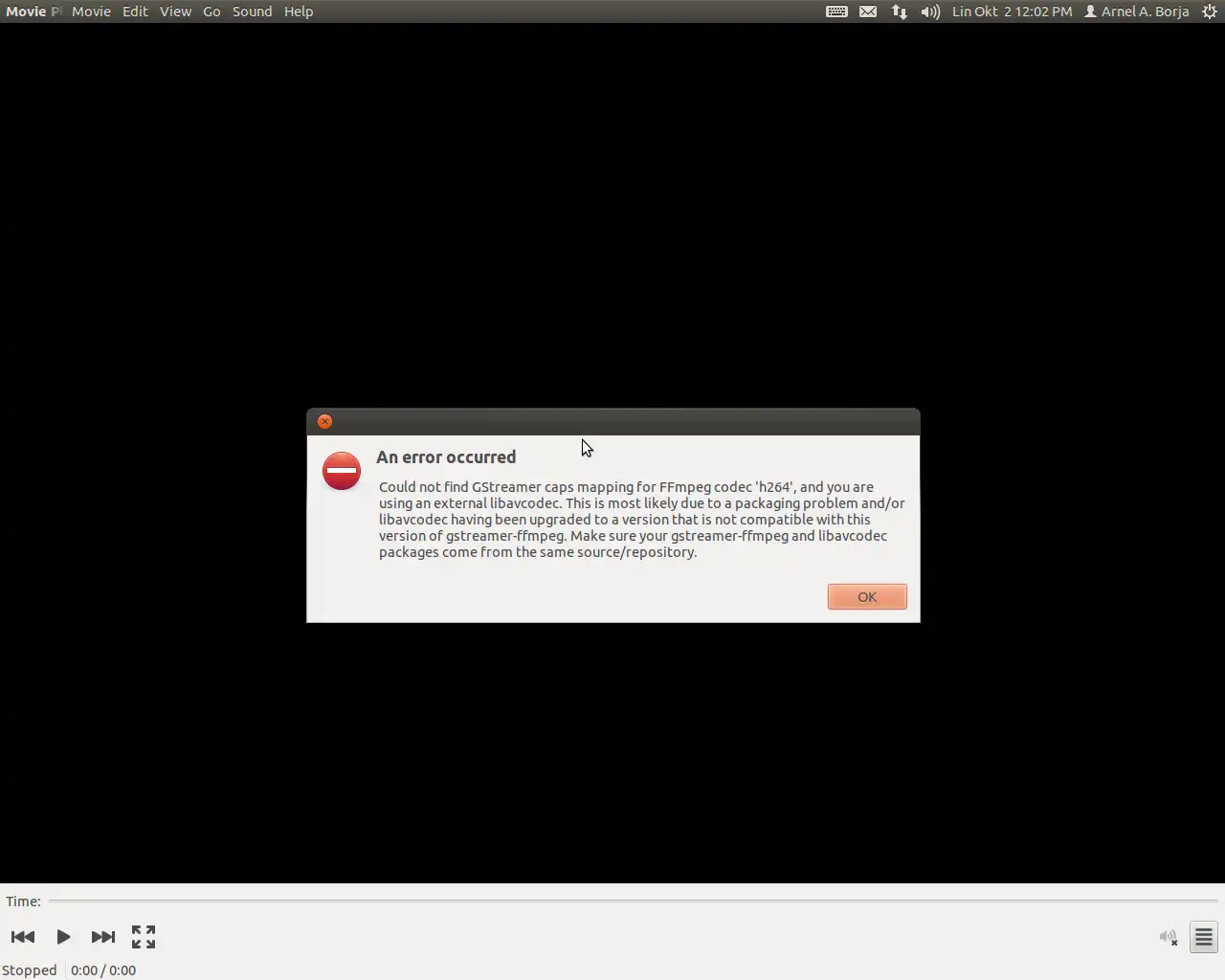Click the GStreamer caps mapping error message
The image size is (1225, 980).
tap(641, 520)
